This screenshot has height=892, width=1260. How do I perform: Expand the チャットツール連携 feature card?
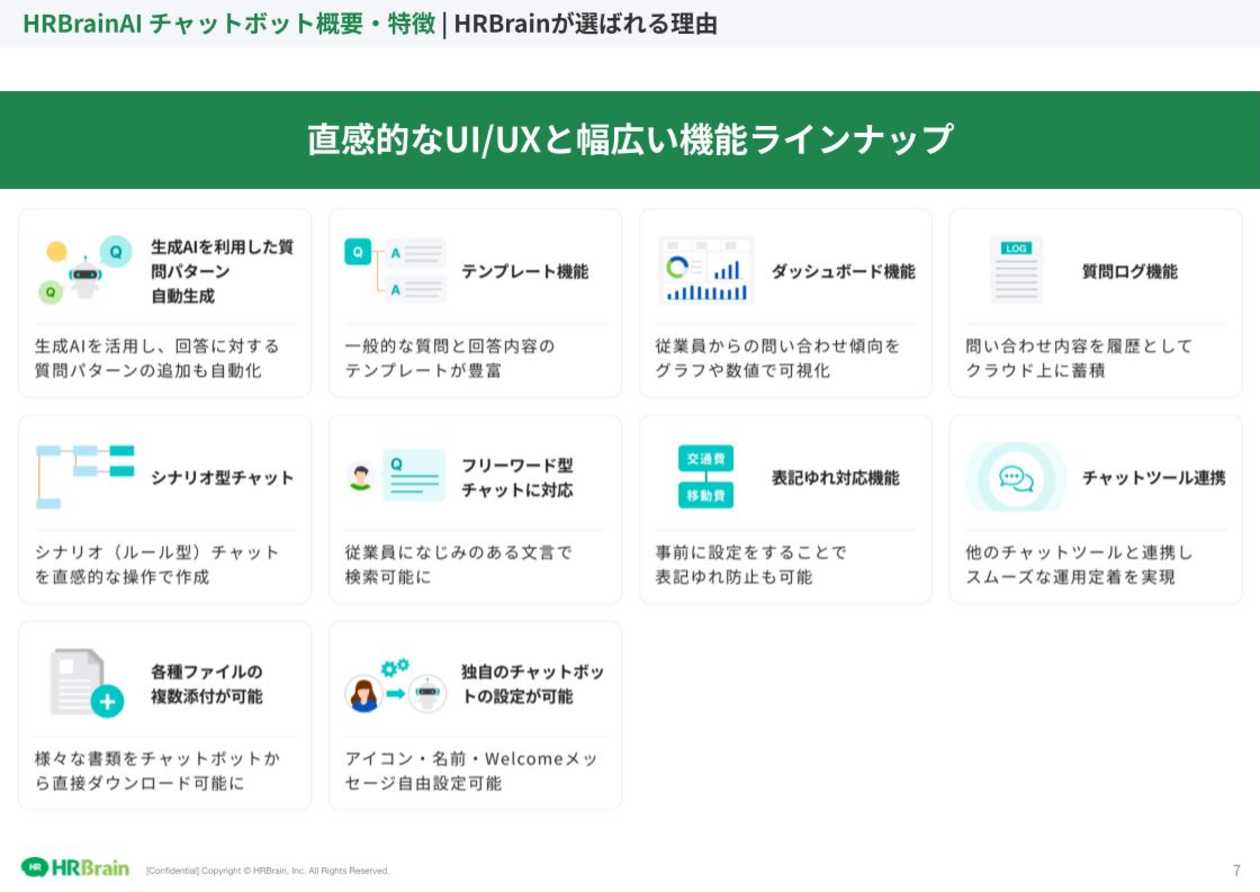(x=1095, y=508)
